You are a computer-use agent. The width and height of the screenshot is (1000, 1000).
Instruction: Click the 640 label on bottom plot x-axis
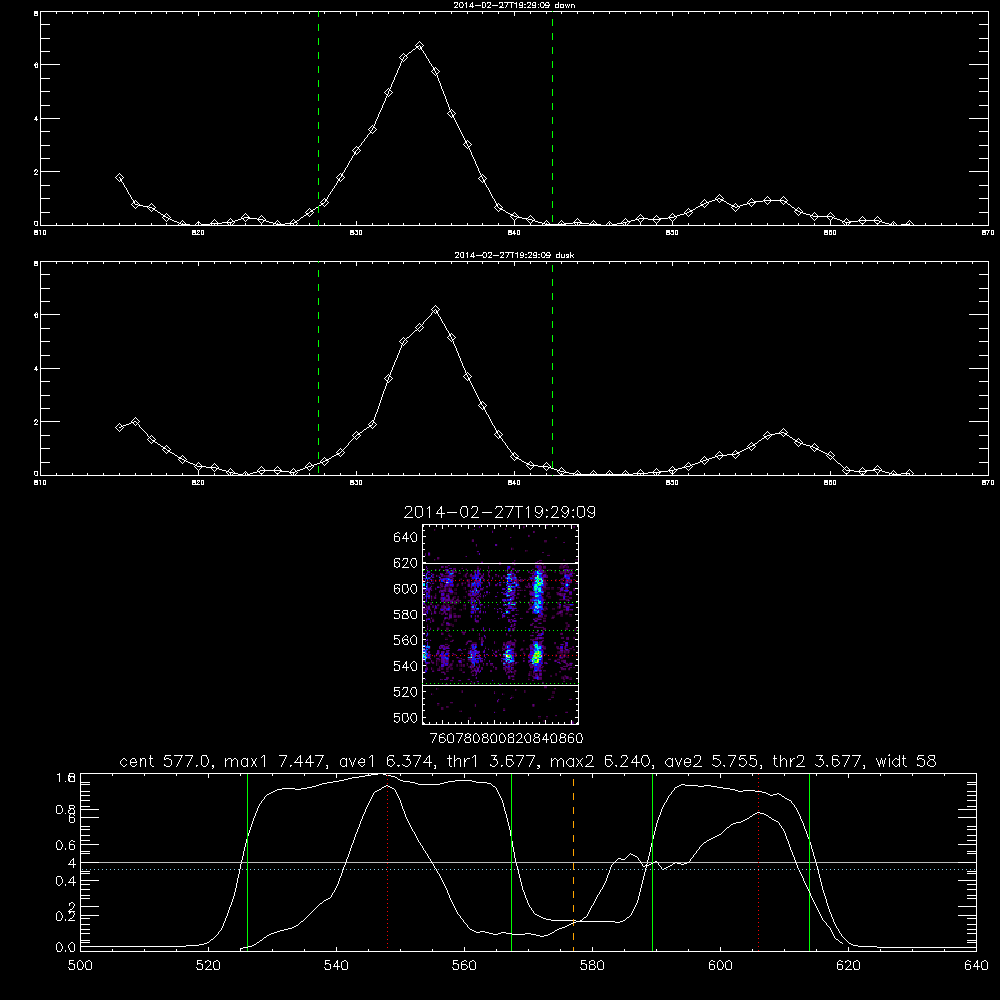coord(976,966)
